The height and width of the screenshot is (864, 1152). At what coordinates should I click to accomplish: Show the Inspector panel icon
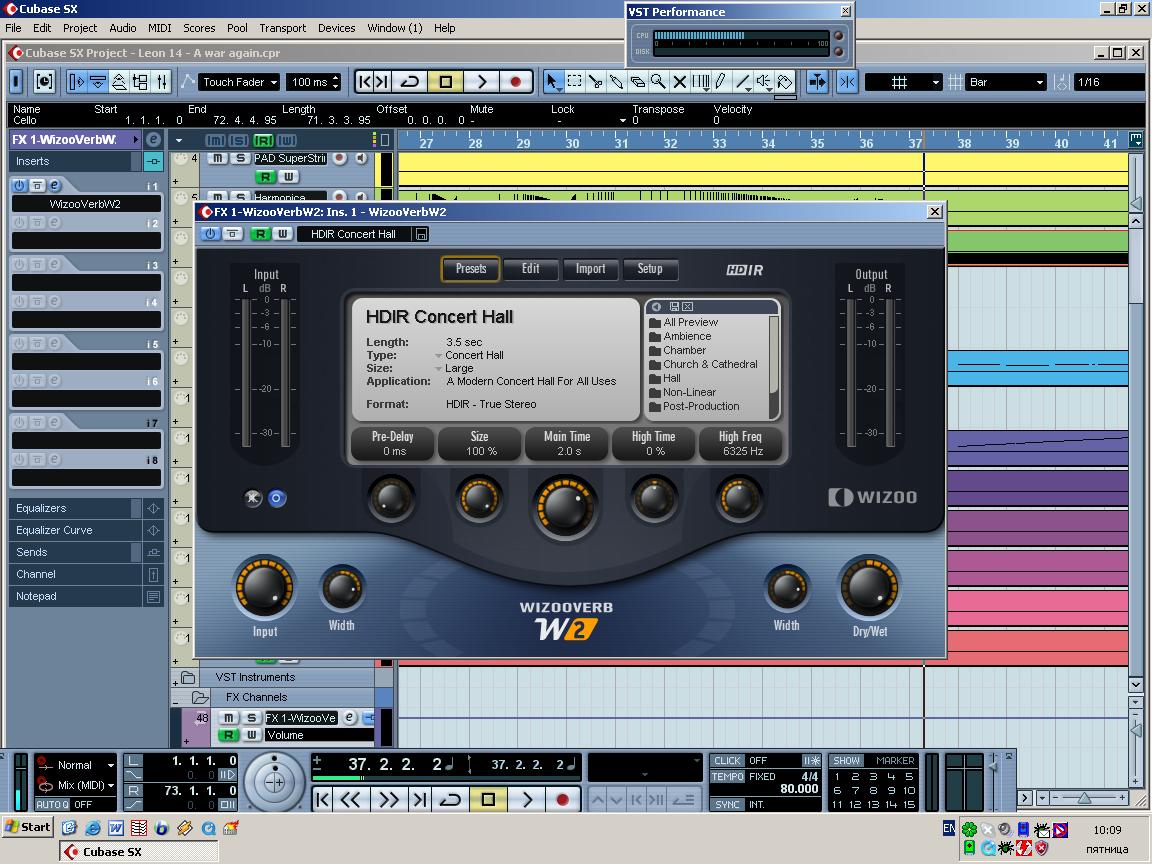click(x=76, y=82)
